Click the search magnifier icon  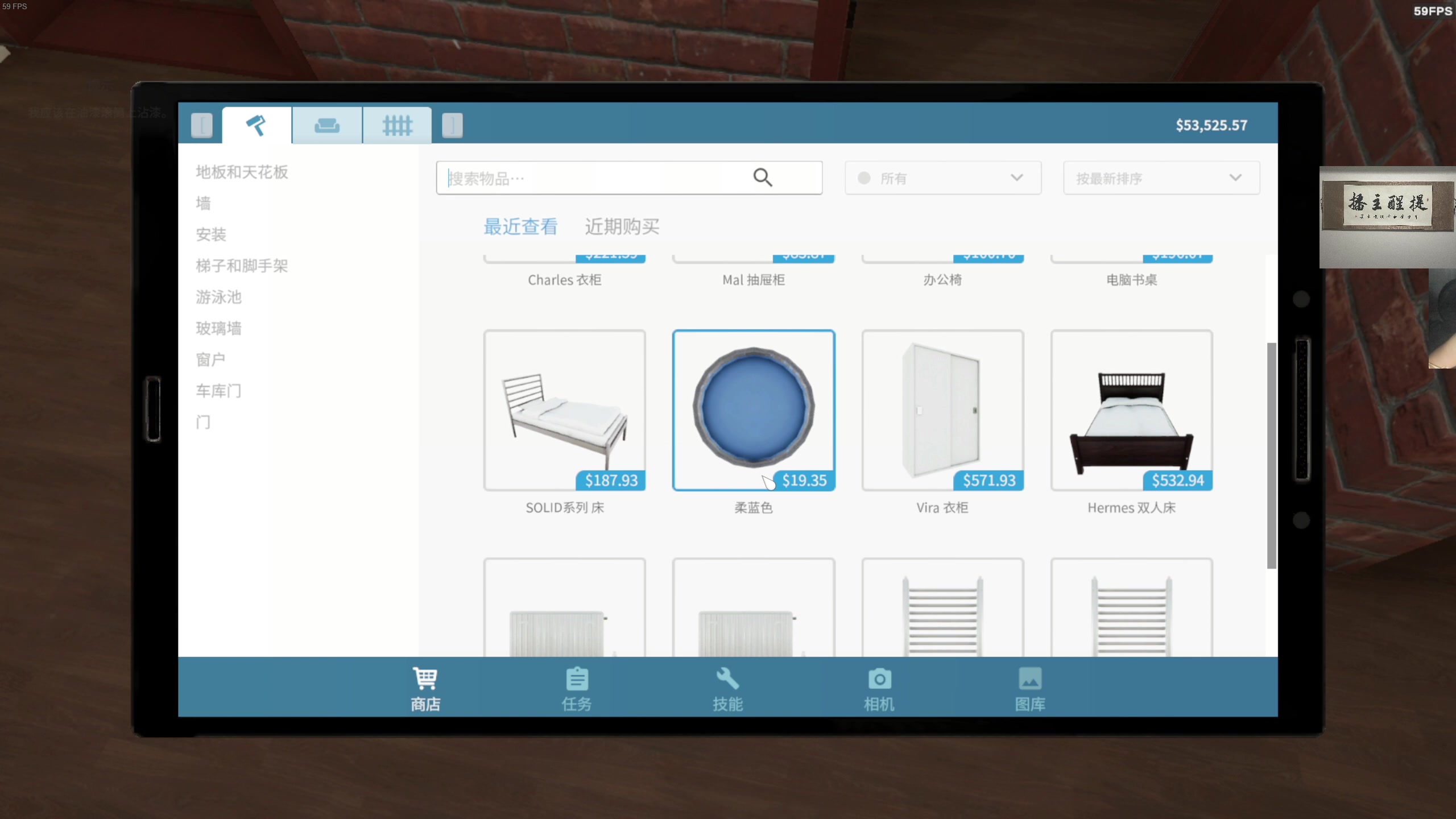pyautogui.click(x=762, y=178)
